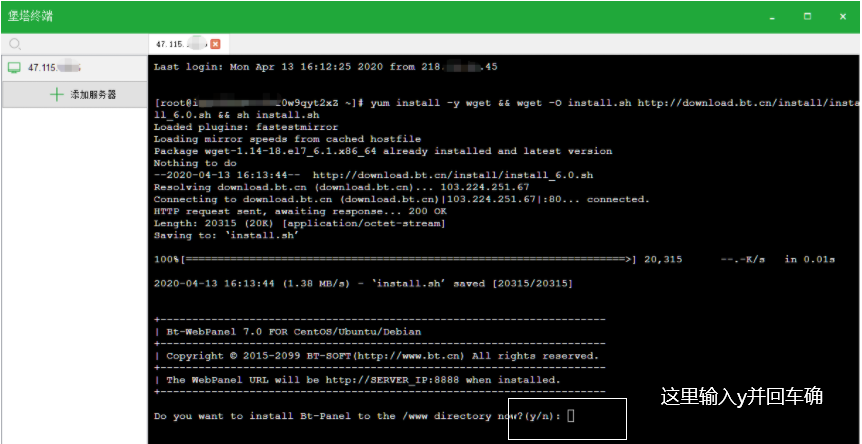Select the 47.115 terminal session tab
Screen dimensions: 862x444
tap(189, 44)
